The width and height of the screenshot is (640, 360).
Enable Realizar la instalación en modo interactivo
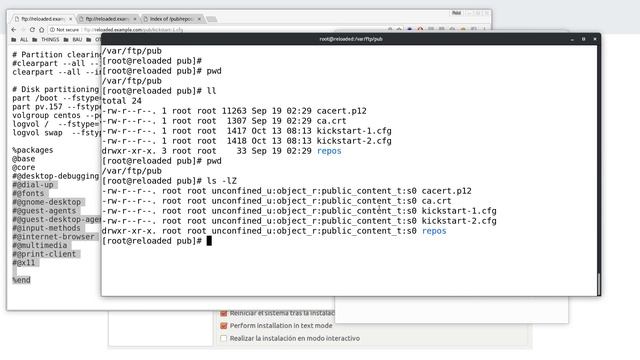coord(223,338)
